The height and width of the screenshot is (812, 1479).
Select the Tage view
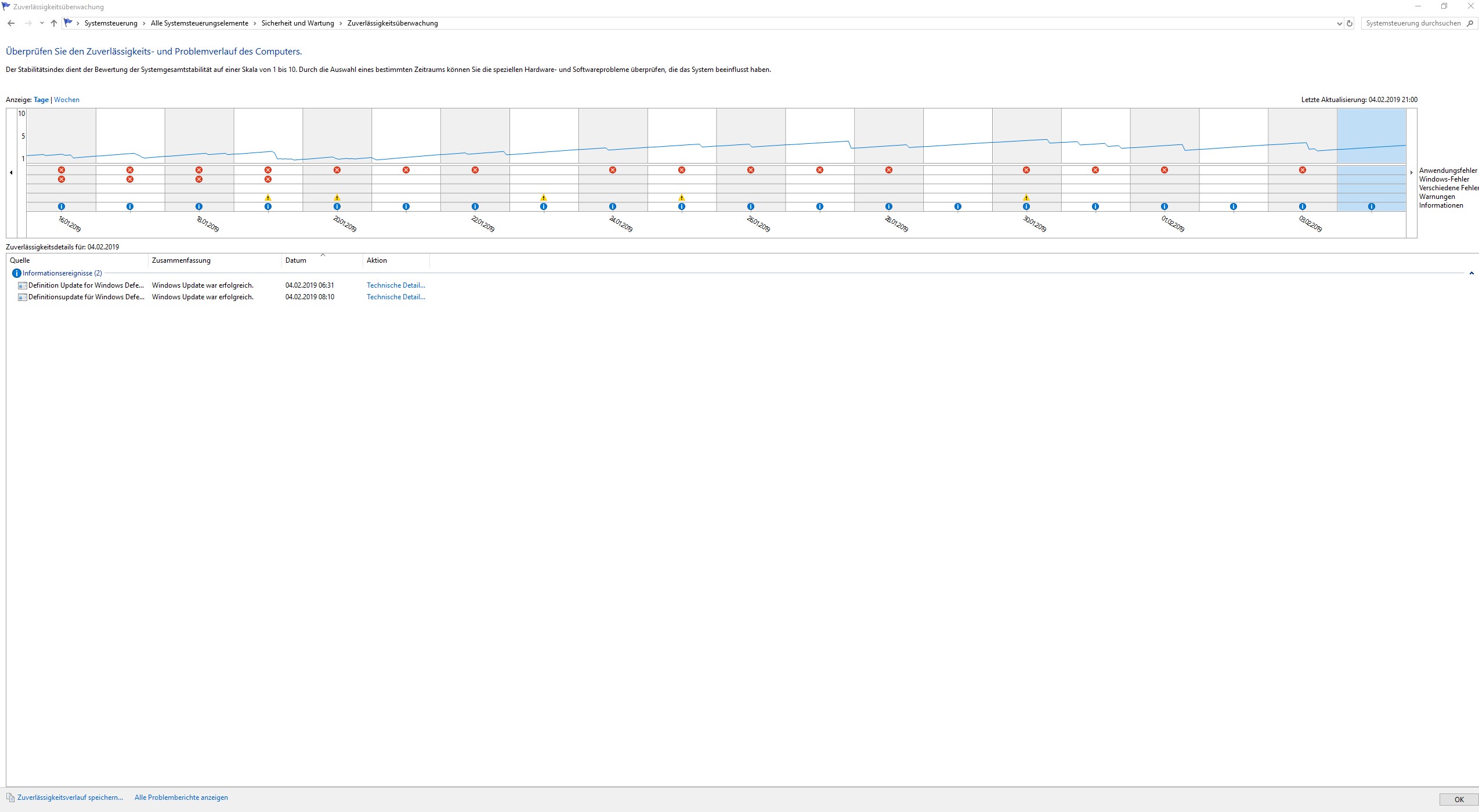click(41, 100)
